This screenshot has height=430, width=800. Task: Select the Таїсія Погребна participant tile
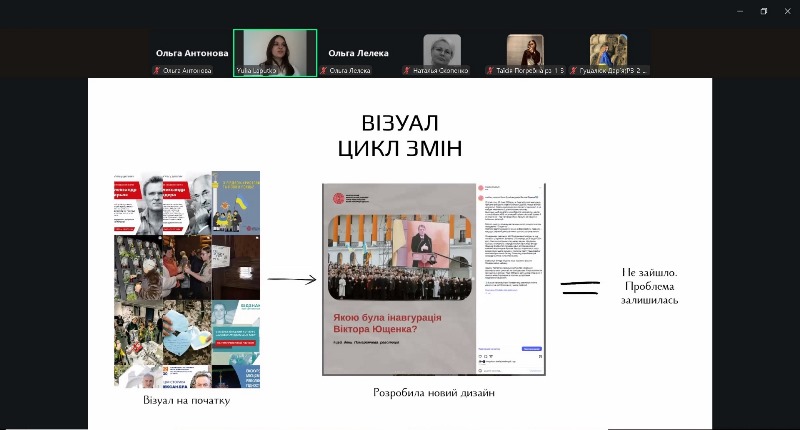(526, 53)
